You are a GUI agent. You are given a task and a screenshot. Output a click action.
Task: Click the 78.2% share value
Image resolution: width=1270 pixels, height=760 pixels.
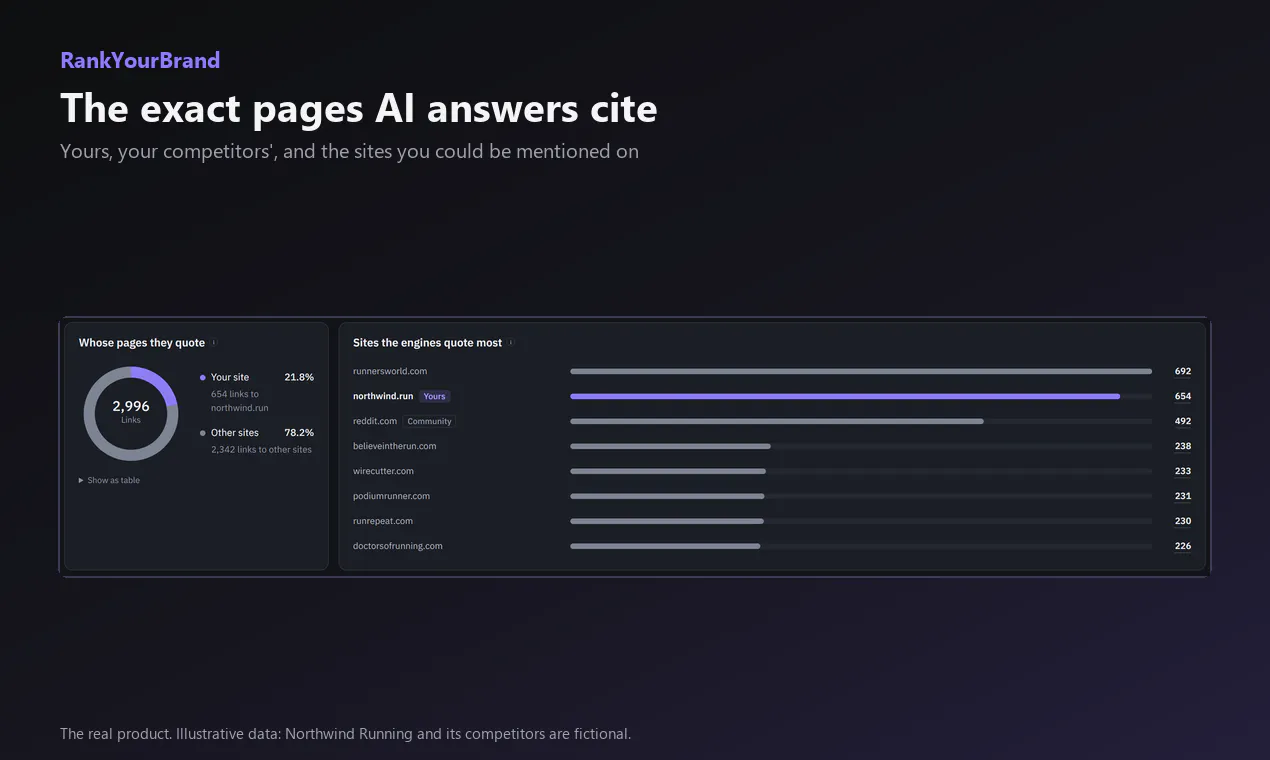299,433
